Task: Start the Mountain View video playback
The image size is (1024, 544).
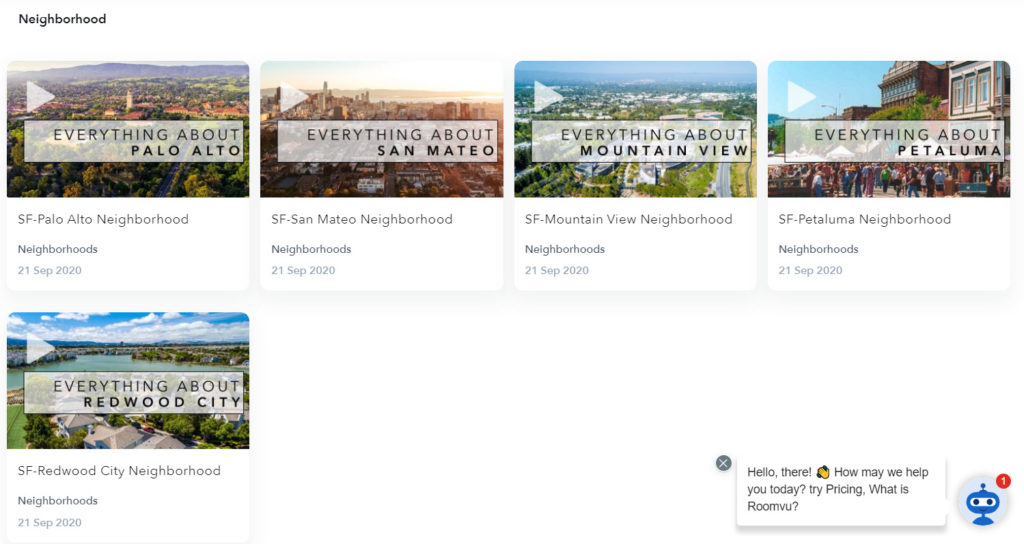Action: (548, 96)
